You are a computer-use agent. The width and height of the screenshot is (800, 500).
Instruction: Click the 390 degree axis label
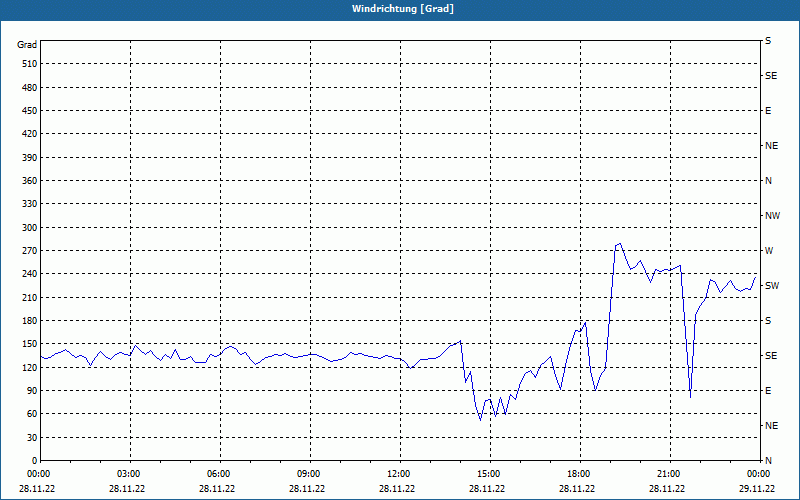coord(30,158)
